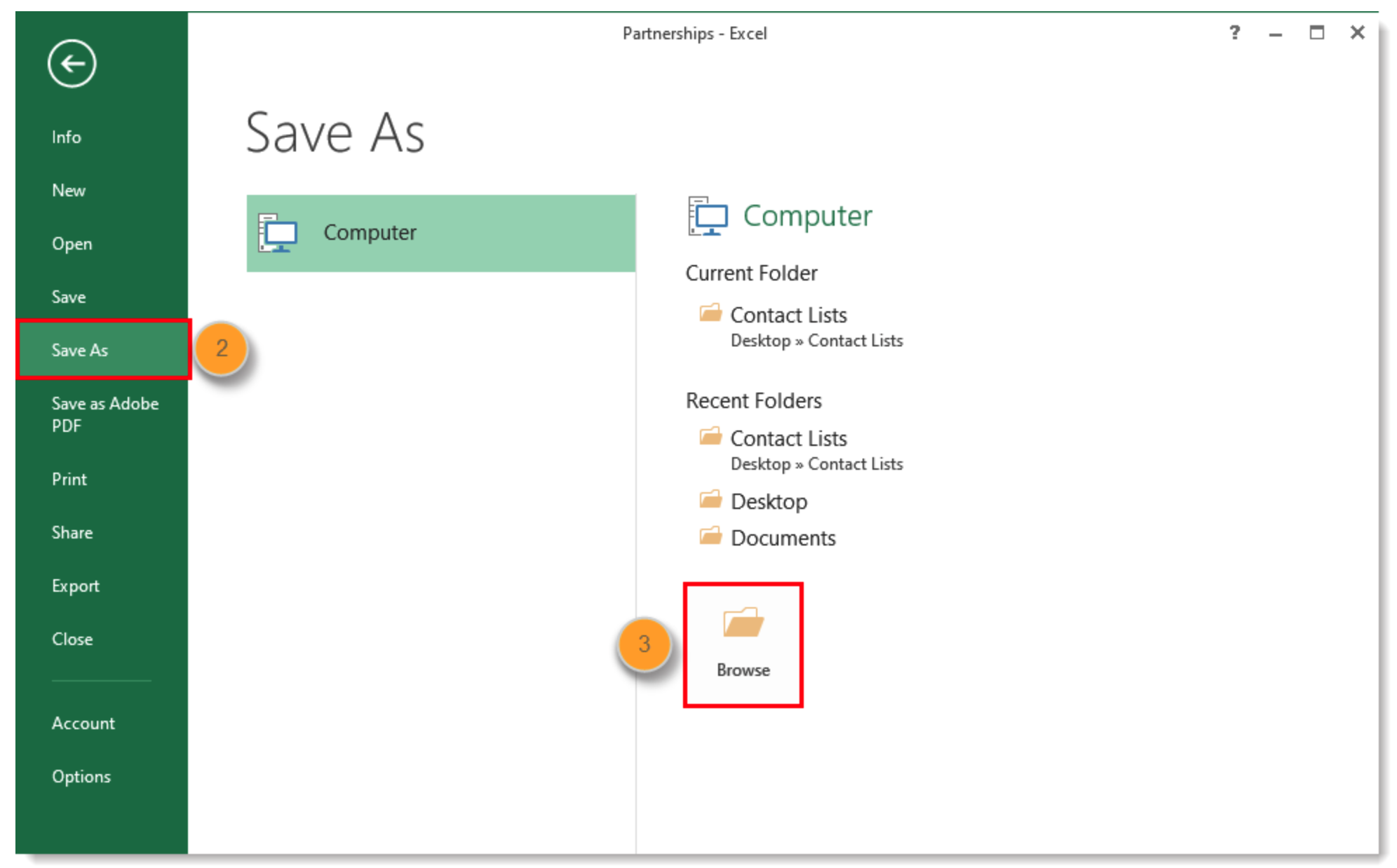This screenshot has height=868, width=1397.
Task: Open the Account page
Action: tap(83, 723)
